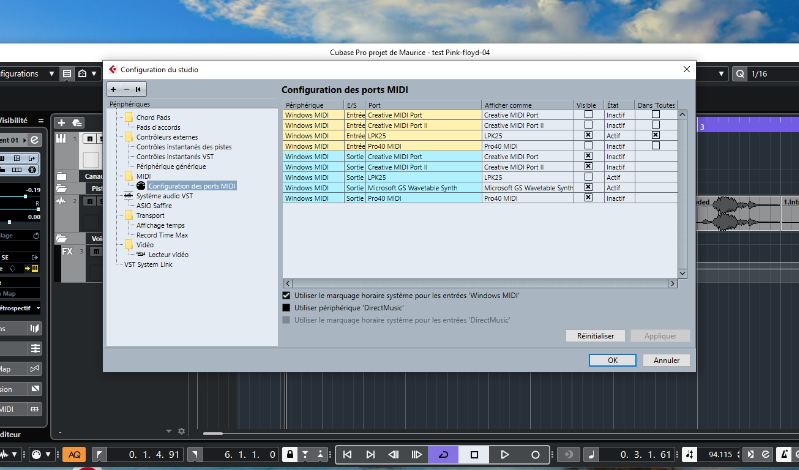The height and width of the screenshot is (470, 799).
Task: Click the window layout setup icon
Action: click(x=67, y=74)
